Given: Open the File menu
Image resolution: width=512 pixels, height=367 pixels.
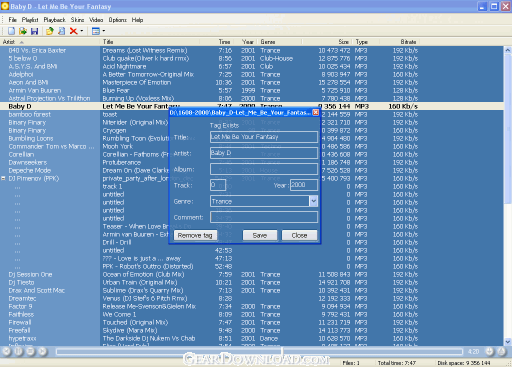Looking at the screenshot, I should click(13, 20).
